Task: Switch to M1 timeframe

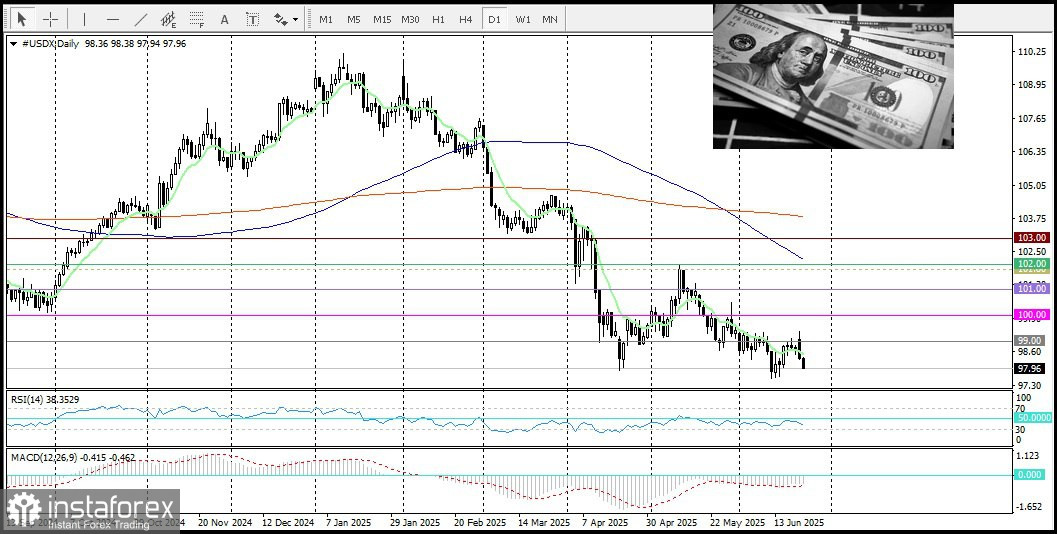Action: coord(326,20)
